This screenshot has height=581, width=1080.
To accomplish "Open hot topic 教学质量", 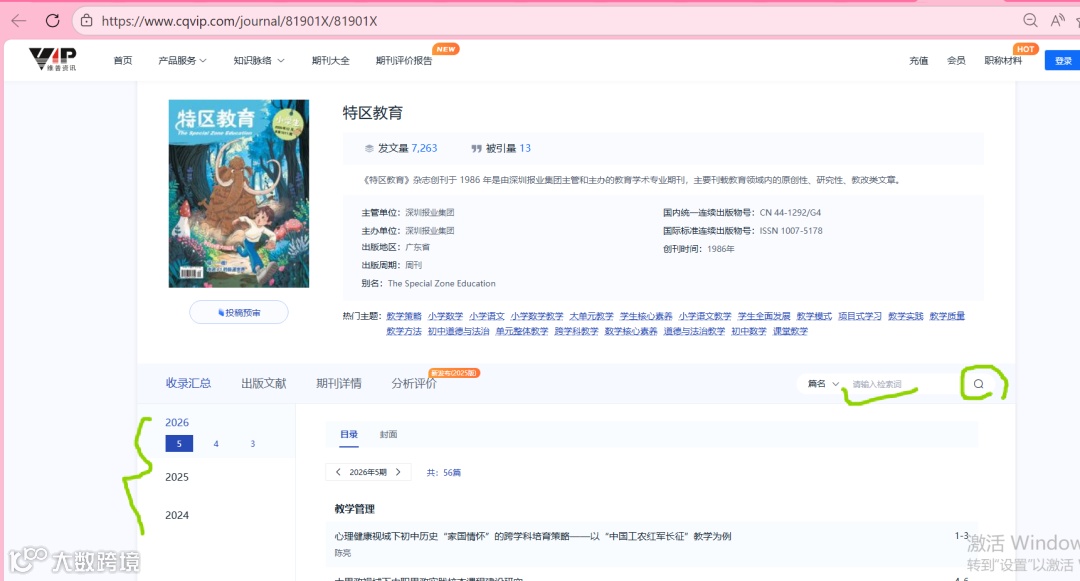I will pyautogui.click(x=947, y=316).
